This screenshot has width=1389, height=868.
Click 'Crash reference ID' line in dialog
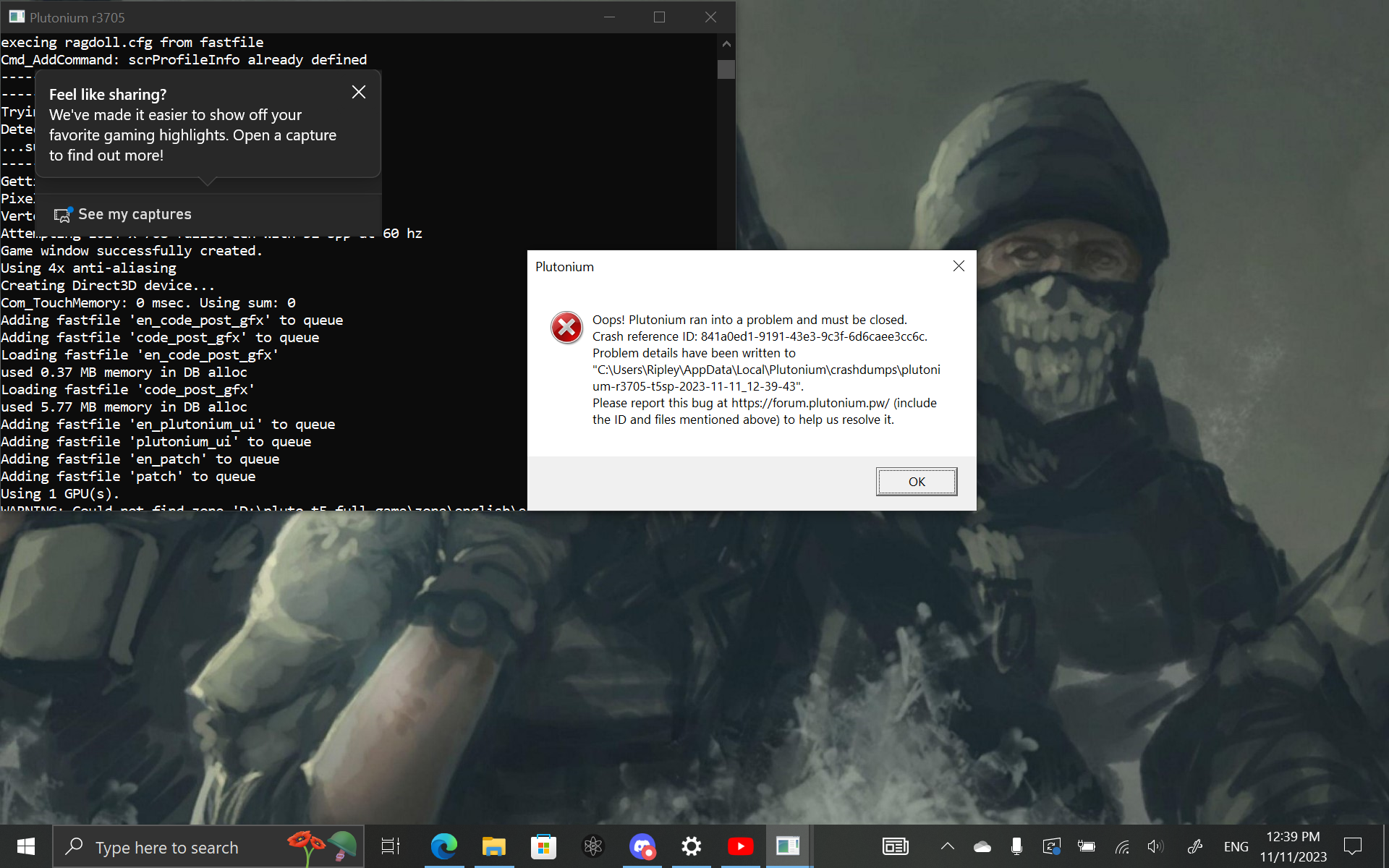760,336
